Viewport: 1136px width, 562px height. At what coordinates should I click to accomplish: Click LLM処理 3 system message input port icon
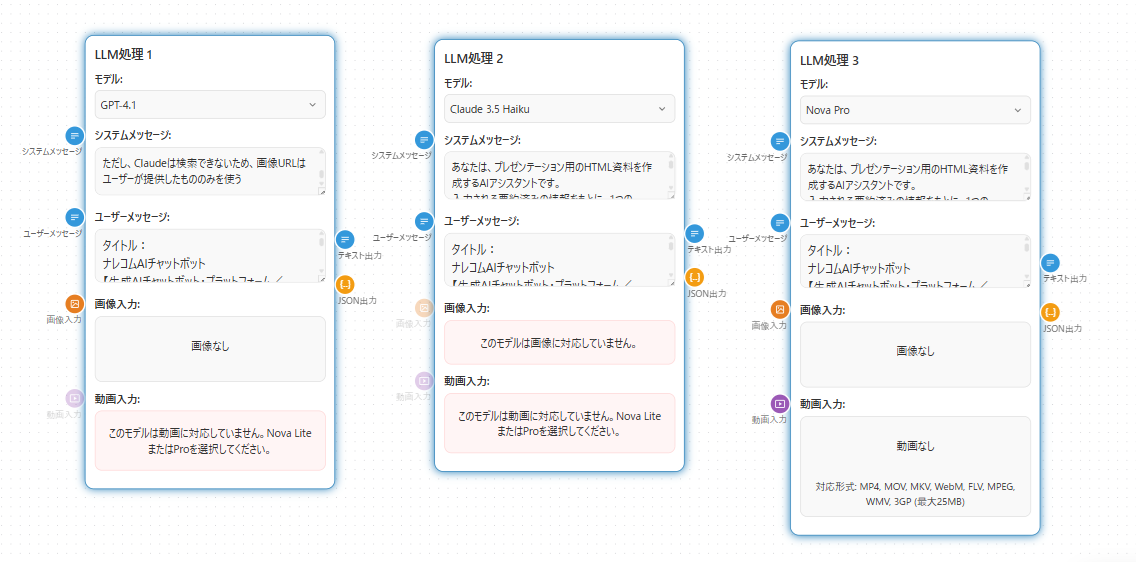pyautogui.click(x=780, y=141)
